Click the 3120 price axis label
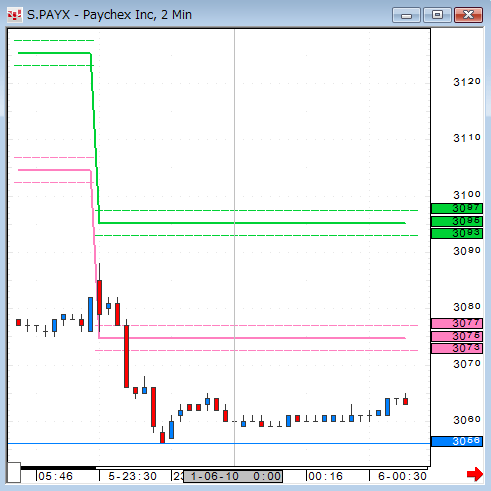491x491 pixels. point(467,82)
